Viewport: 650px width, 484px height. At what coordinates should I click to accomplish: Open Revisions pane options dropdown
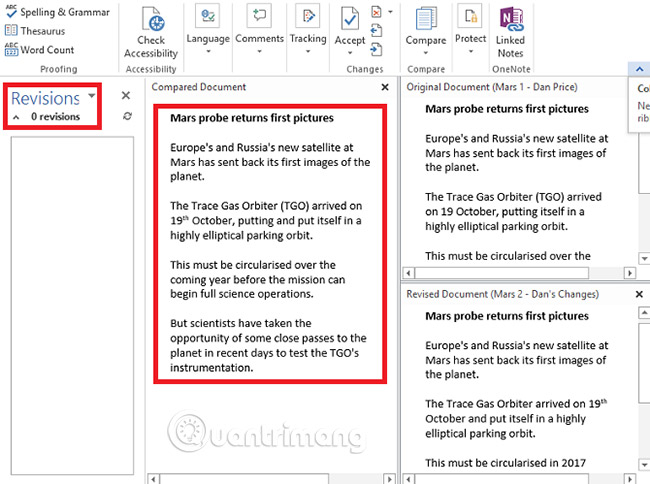[92, 96]
